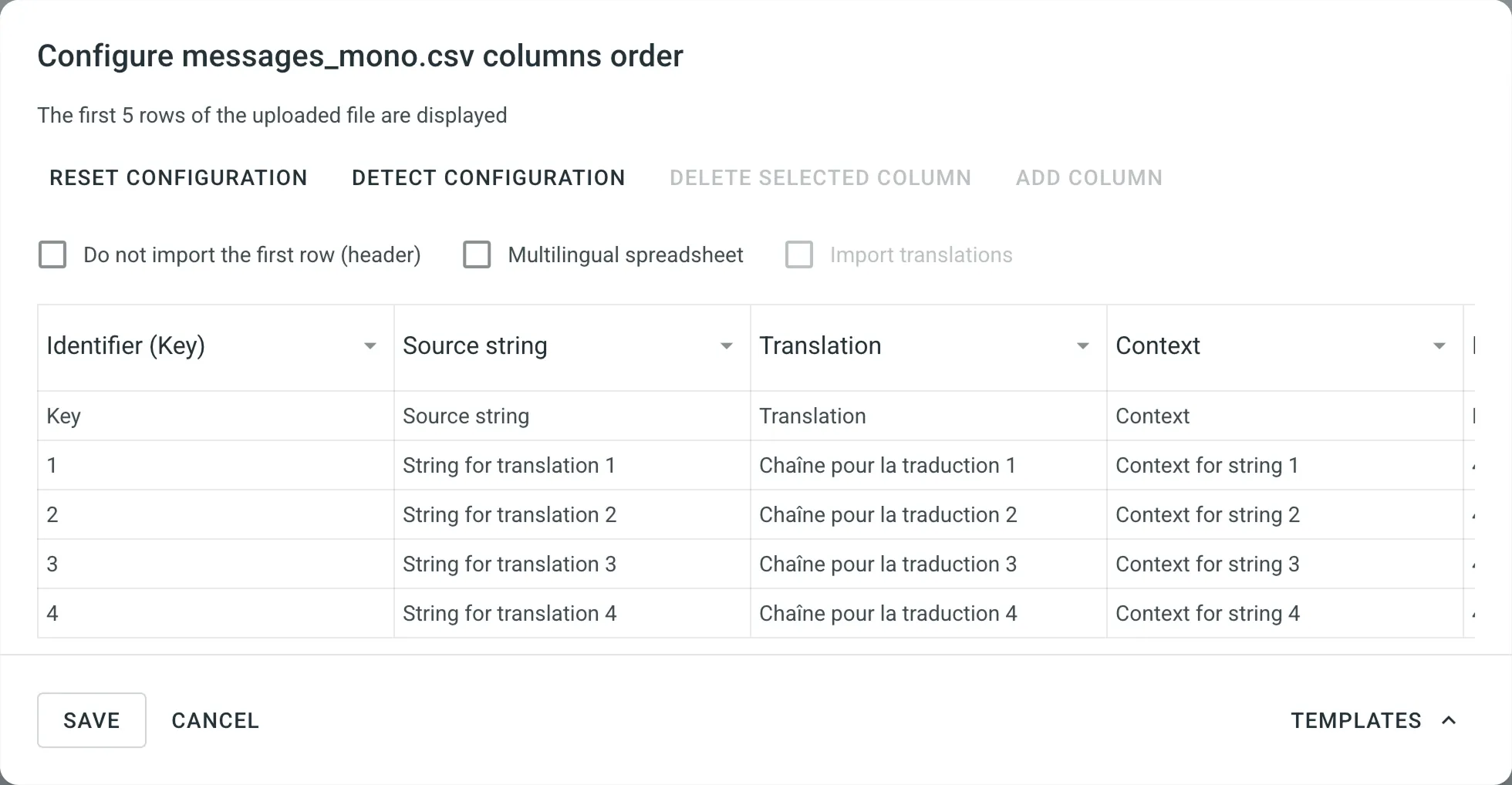Run Detect Configuration
Image resolution: width=1512 pixels, height=785 pixels.
point(488,178)
